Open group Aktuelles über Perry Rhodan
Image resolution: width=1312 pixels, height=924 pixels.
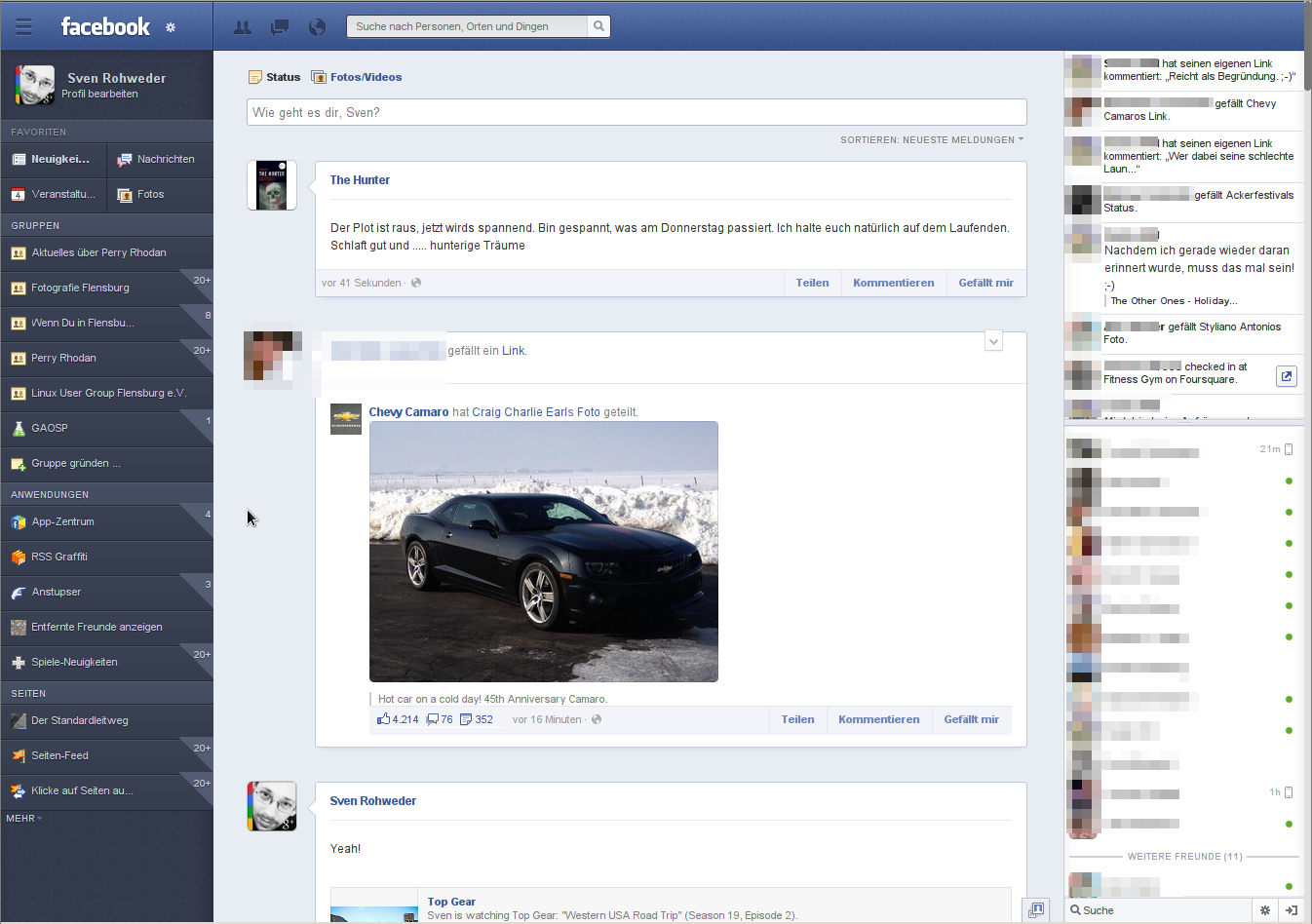tap(107, 252)
